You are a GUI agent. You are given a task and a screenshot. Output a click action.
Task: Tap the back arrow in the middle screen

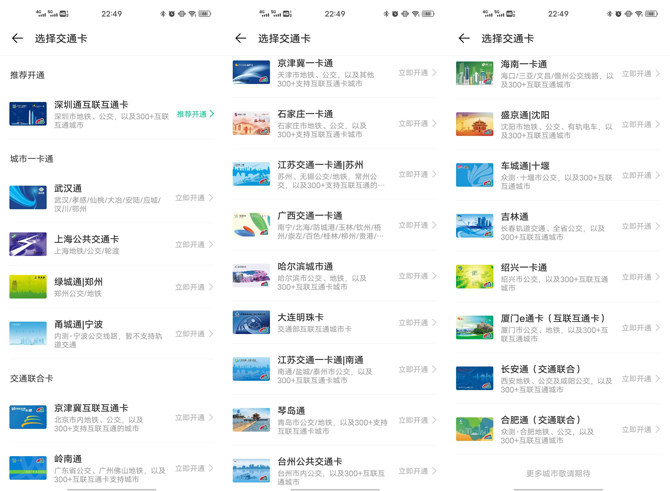point(241,38)
